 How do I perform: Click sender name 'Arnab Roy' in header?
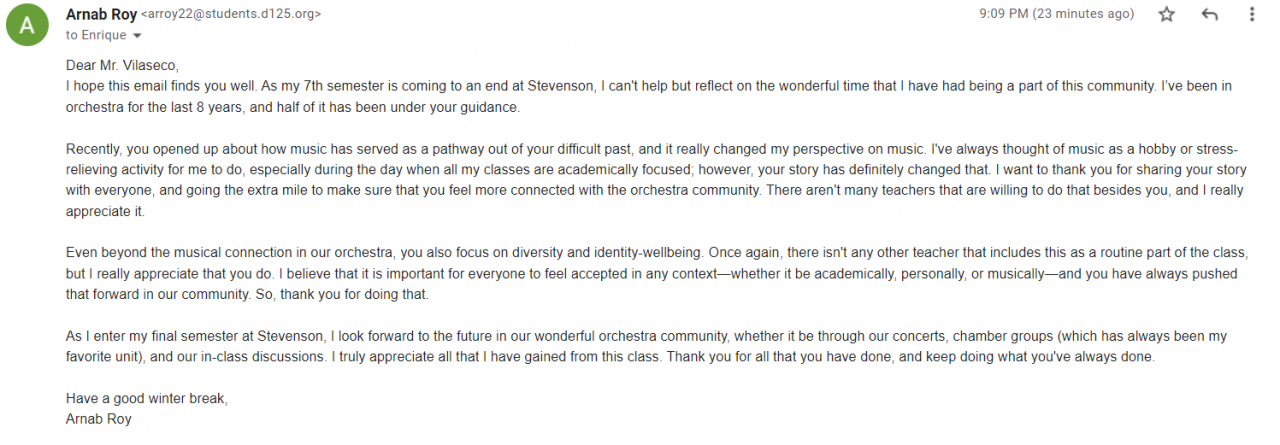click(x=101, y=14)
